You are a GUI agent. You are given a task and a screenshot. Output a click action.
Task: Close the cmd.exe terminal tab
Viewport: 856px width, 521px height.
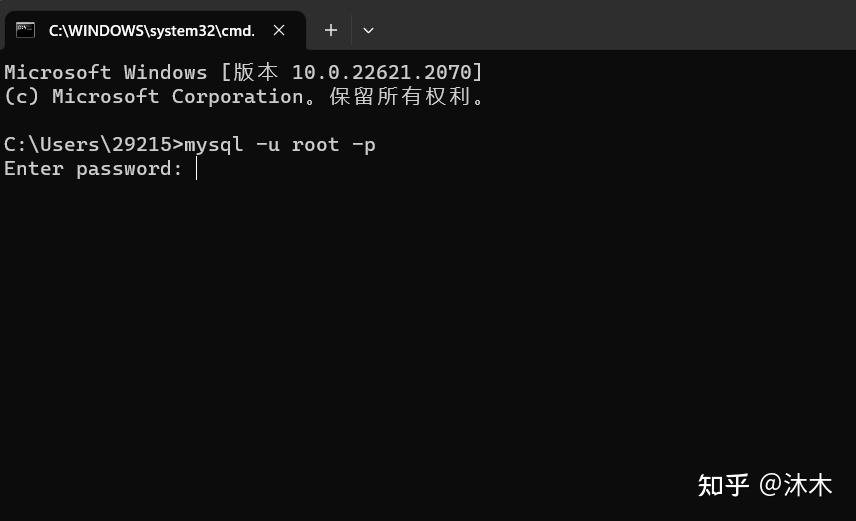[x=280, y=30]
